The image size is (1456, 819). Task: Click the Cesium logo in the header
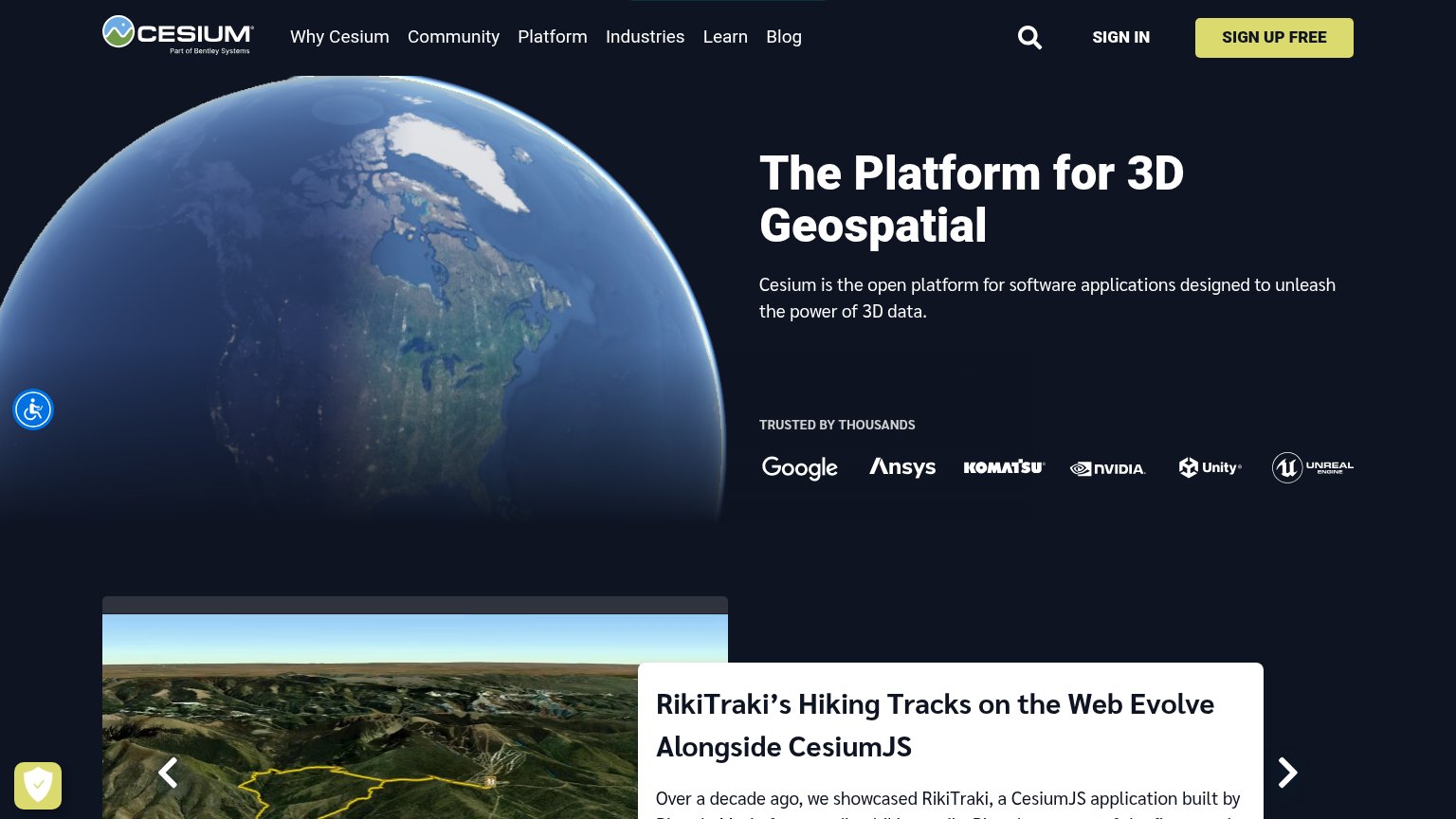tap(177, 35)
